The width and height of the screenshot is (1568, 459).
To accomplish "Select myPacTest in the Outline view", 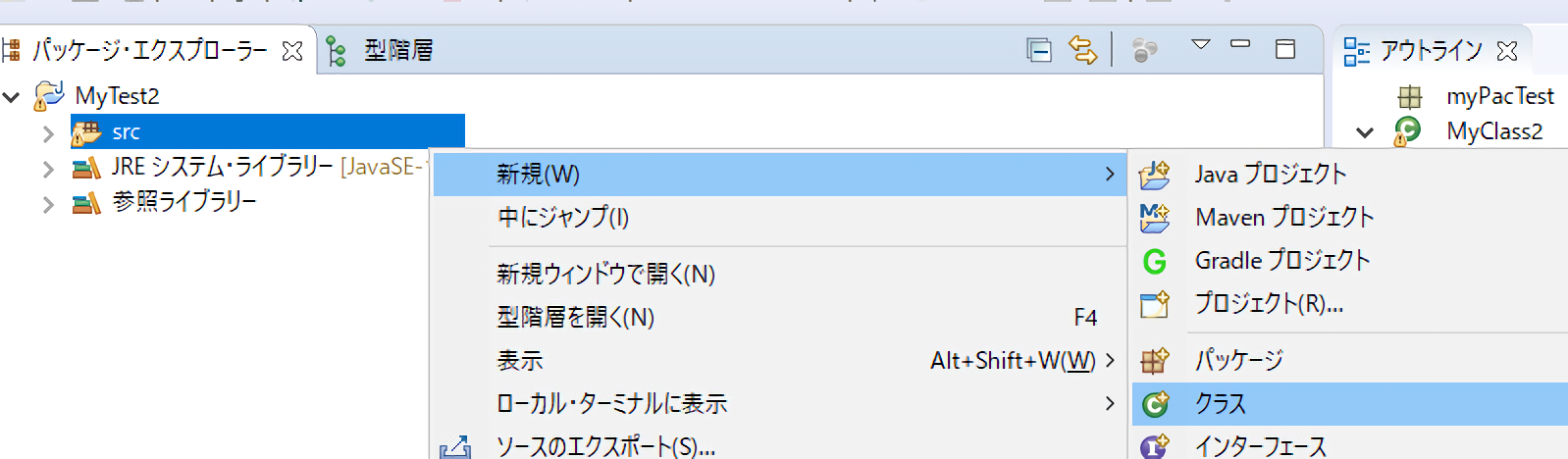I will coord(1499,96).
